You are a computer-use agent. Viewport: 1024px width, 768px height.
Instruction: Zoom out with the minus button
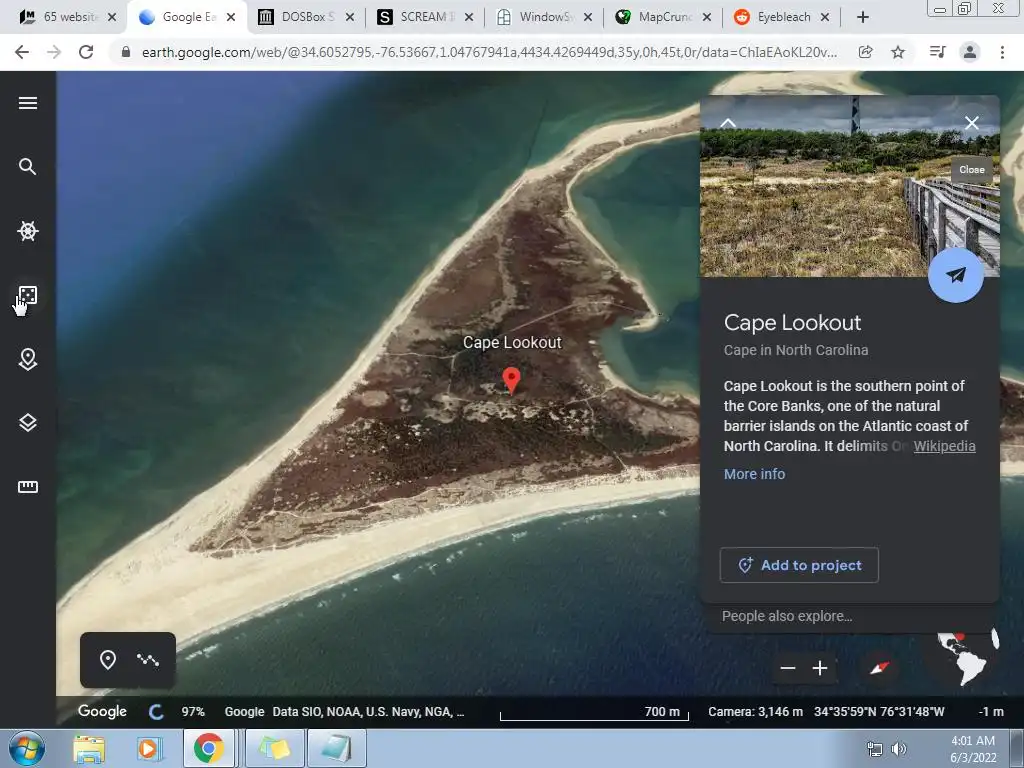pyautogui.click(x=788, y=668)
